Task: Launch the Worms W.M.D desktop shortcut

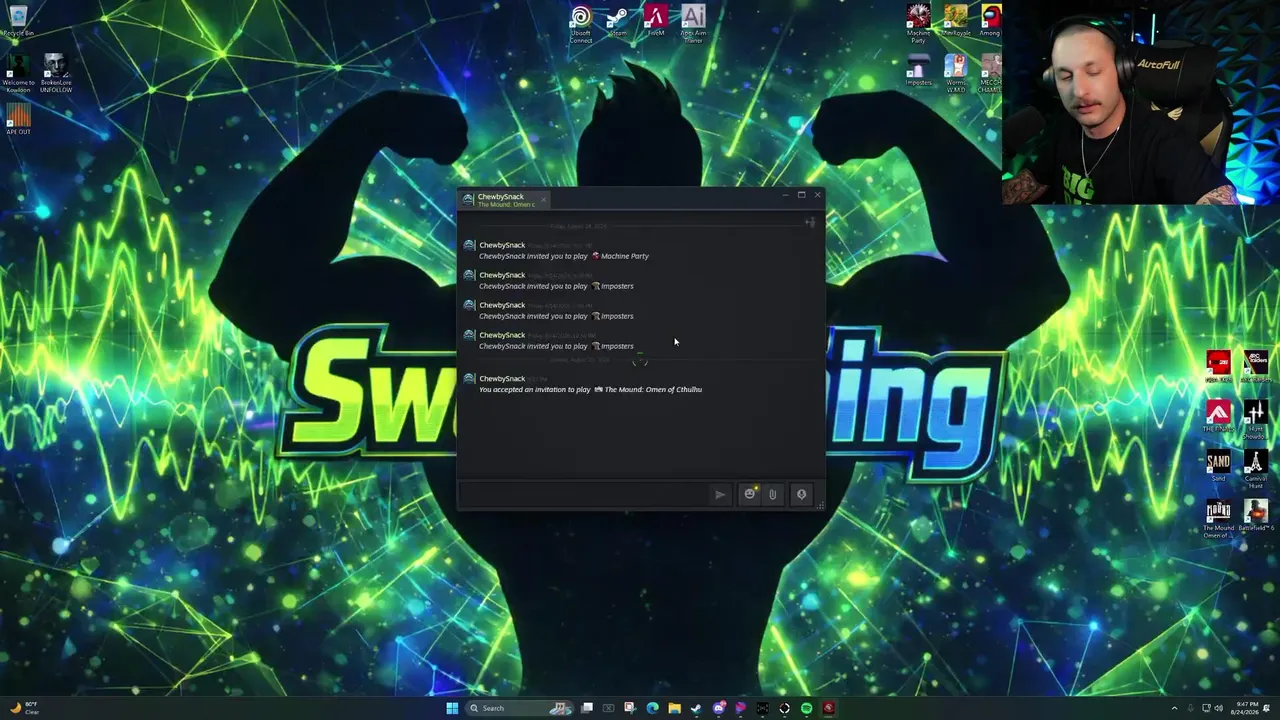Action: [x=955, y=74]
